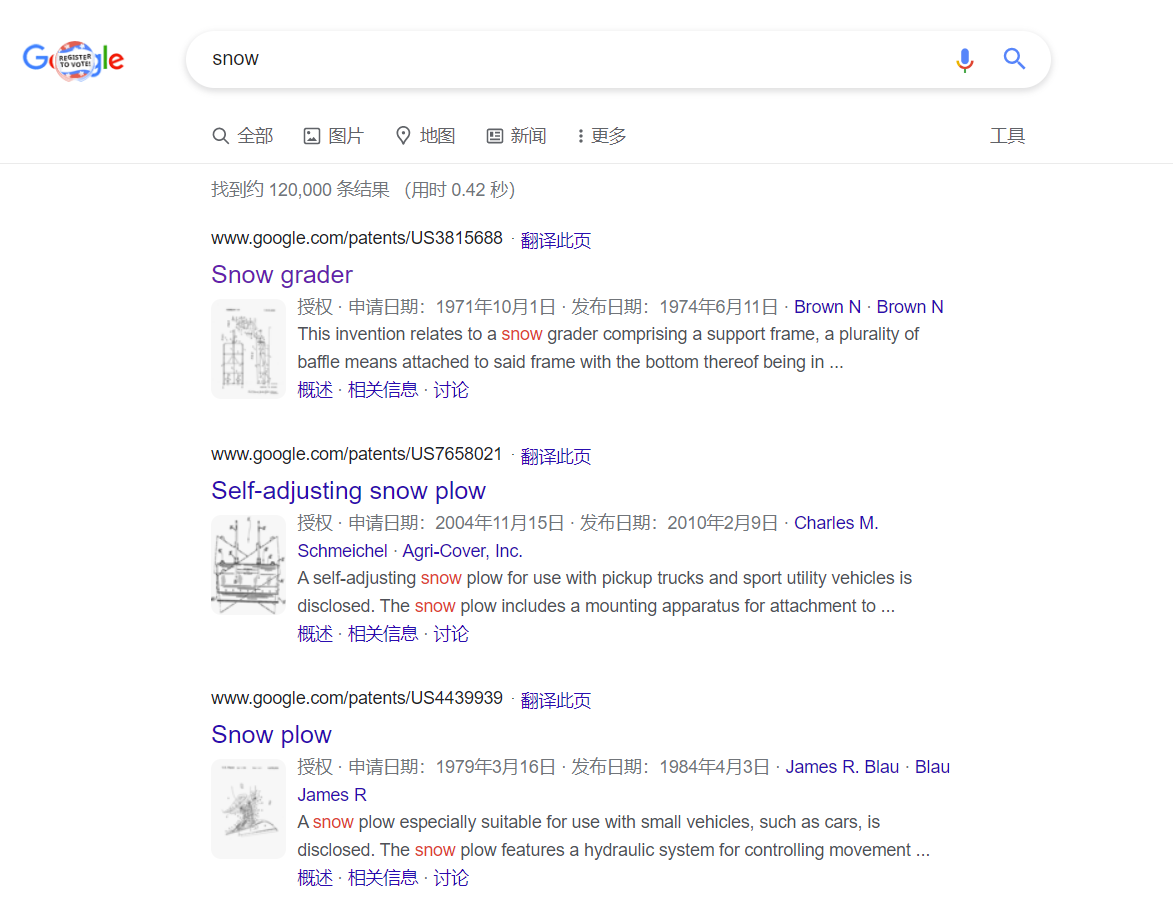Viewport: 1173px width, 898px height.
Task: Select the 全部 tab
Action: pos(243,136)
